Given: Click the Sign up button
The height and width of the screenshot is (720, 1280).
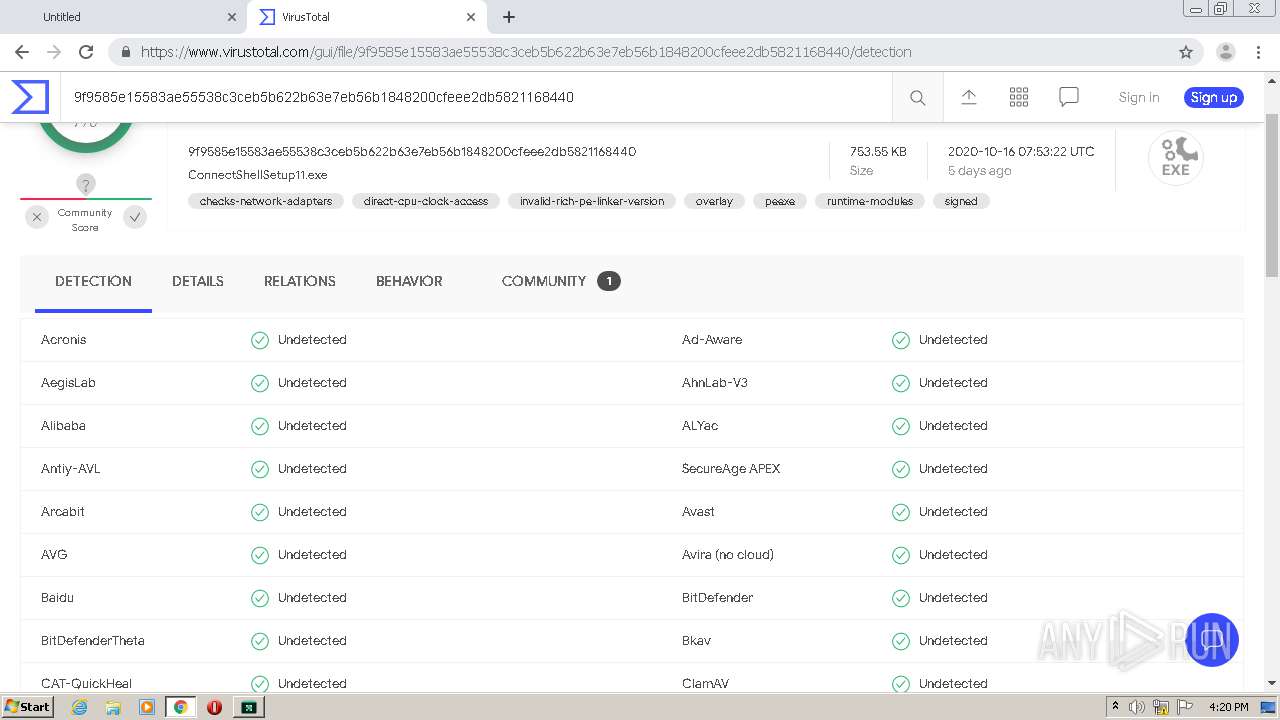Looking at the screenshot, I should 1214,97.
